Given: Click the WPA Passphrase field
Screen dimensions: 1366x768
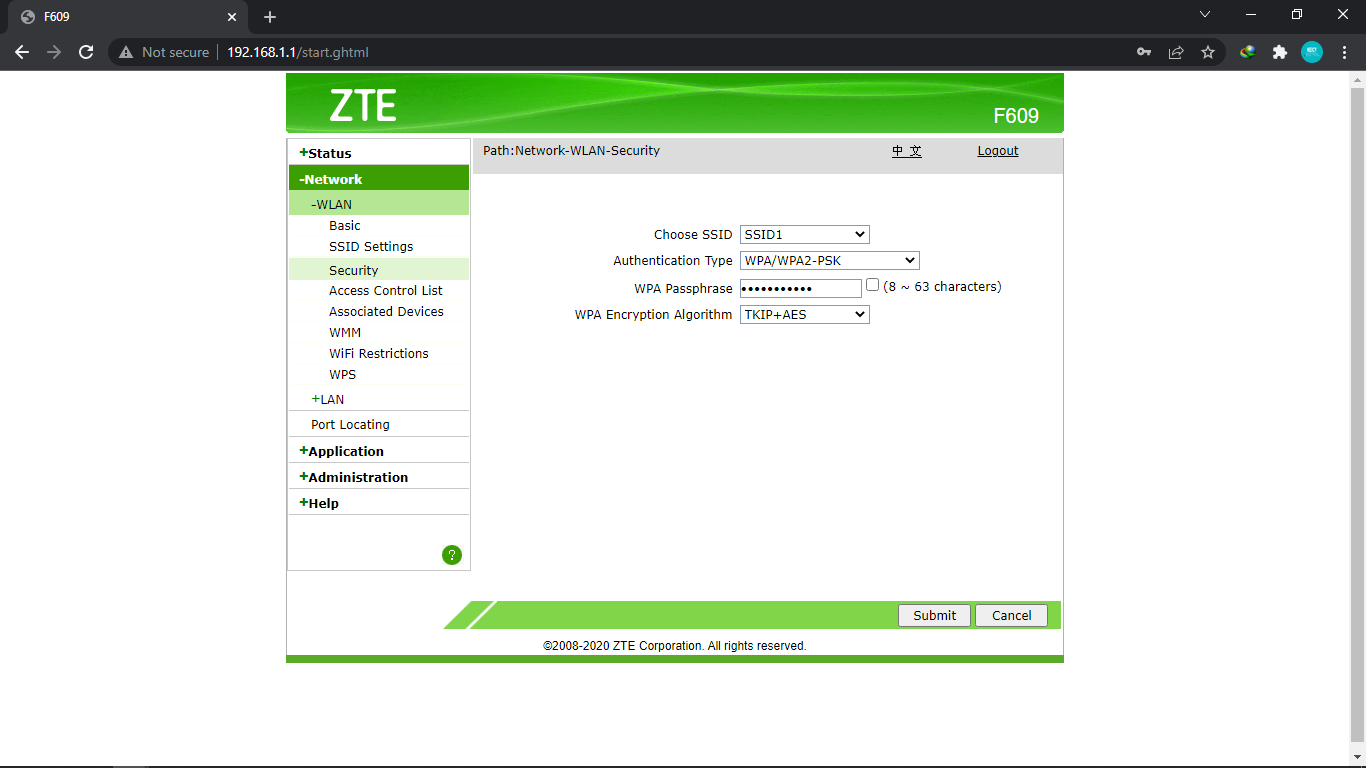Looking at the screenshot, I should coord(801,288).
